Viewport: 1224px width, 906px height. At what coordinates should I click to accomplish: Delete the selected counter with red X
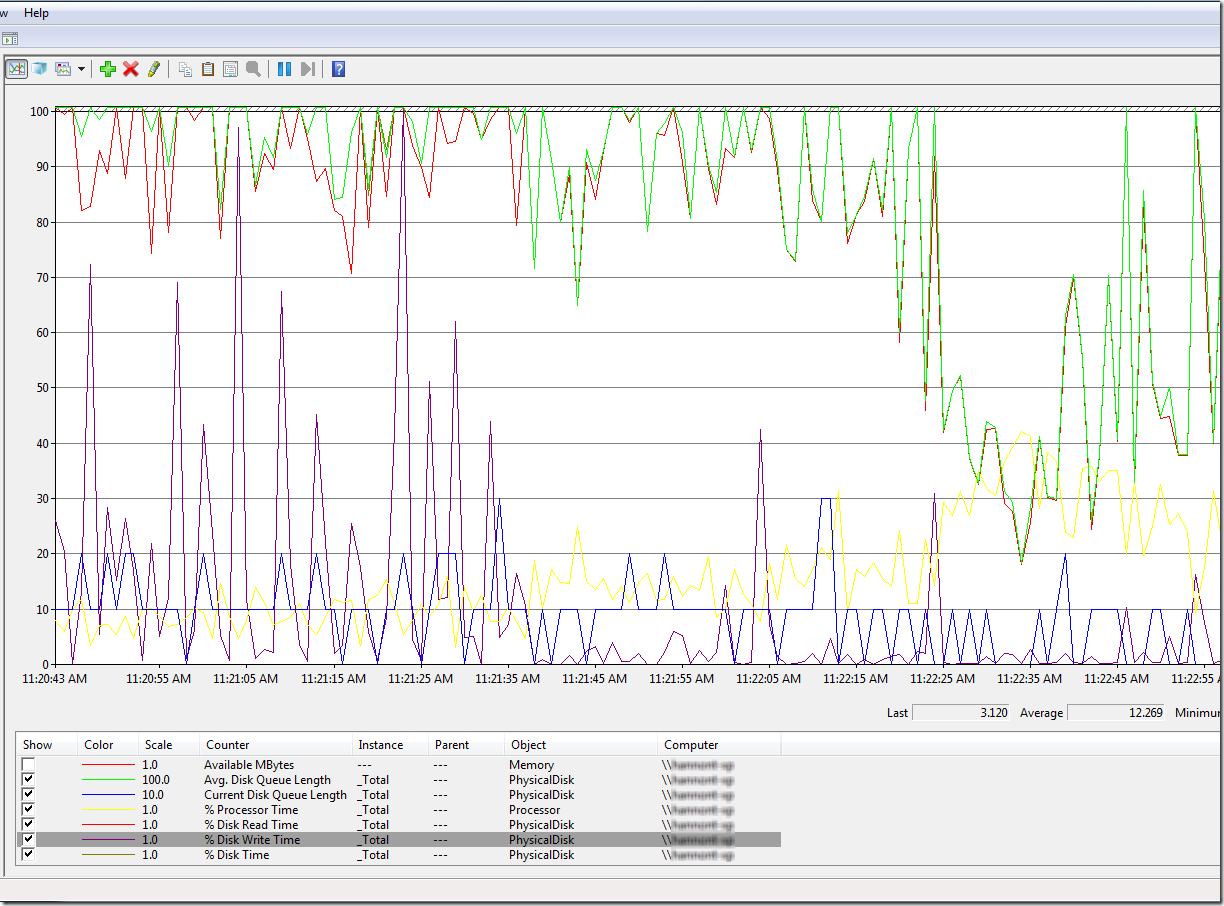(131, 69)
